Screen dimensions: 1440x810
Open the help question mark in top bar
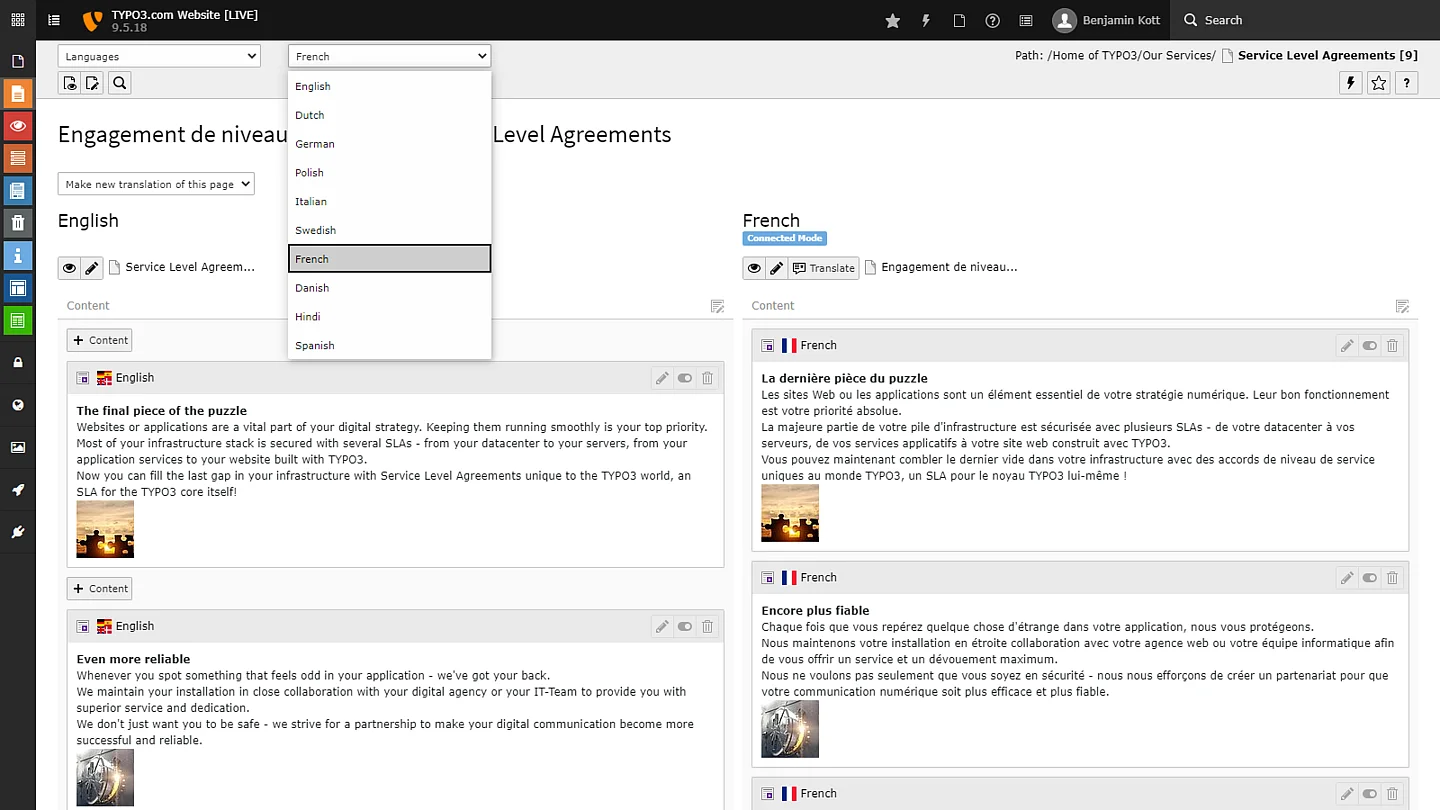click(x=992, y=20)
